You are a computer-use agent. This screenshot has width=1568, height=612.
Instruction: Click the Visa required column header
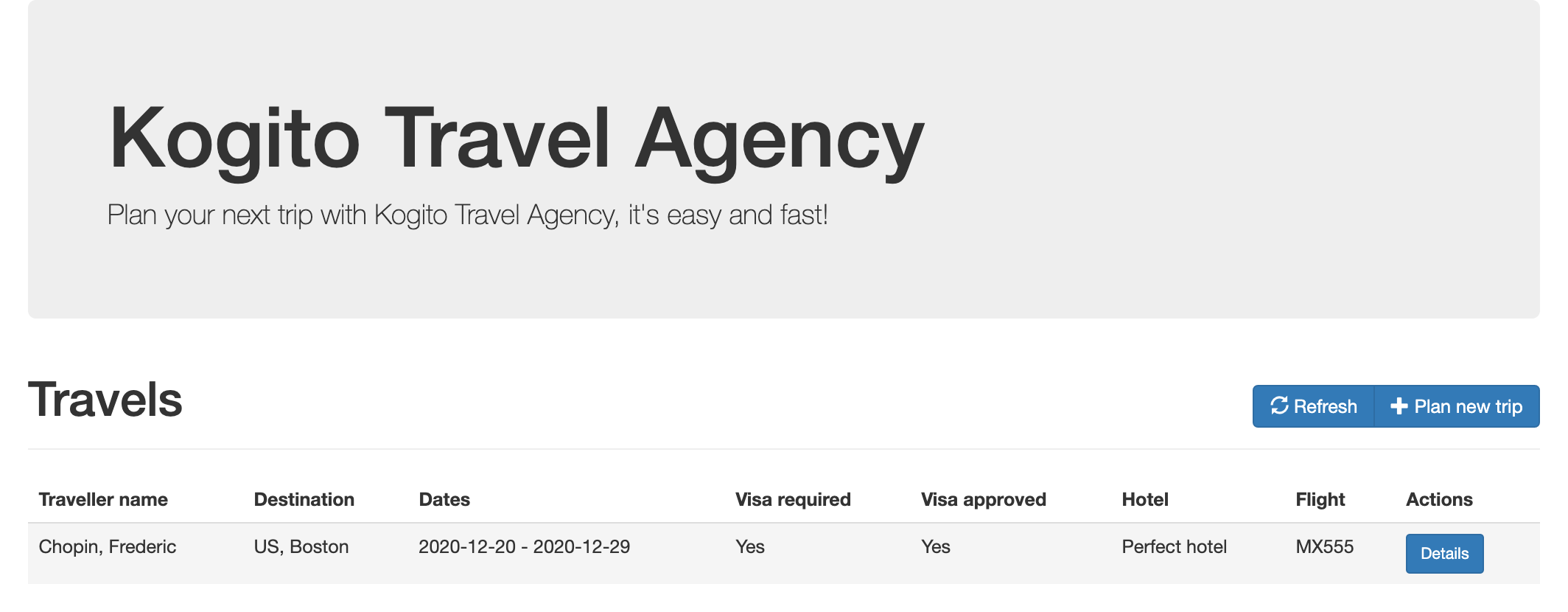click(793, 499)
